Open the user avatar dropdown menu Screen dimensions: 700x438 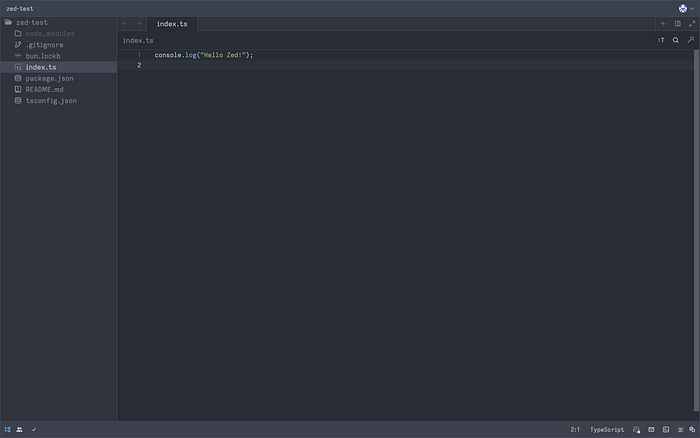point(686,8)
